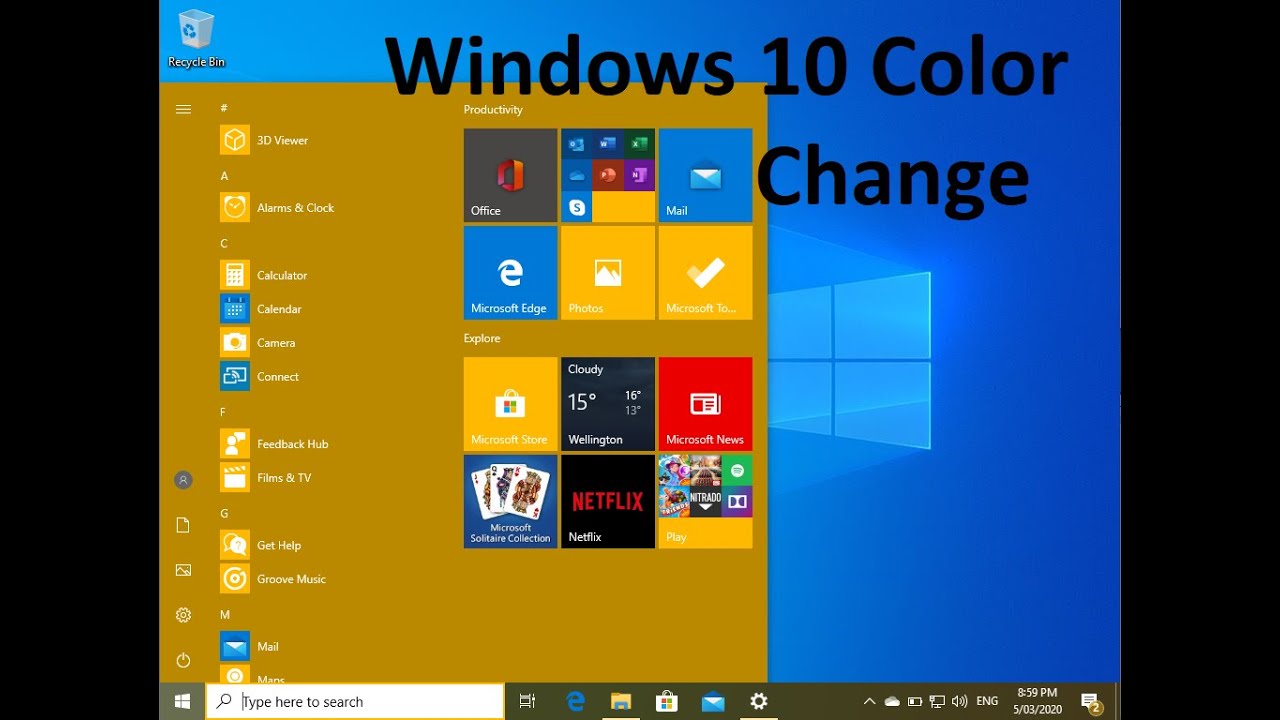The width and height of the screenshot is (1280, 720).
Task: Open the Pictures shortcut in Start sidebar
Action: pos(183,570)
